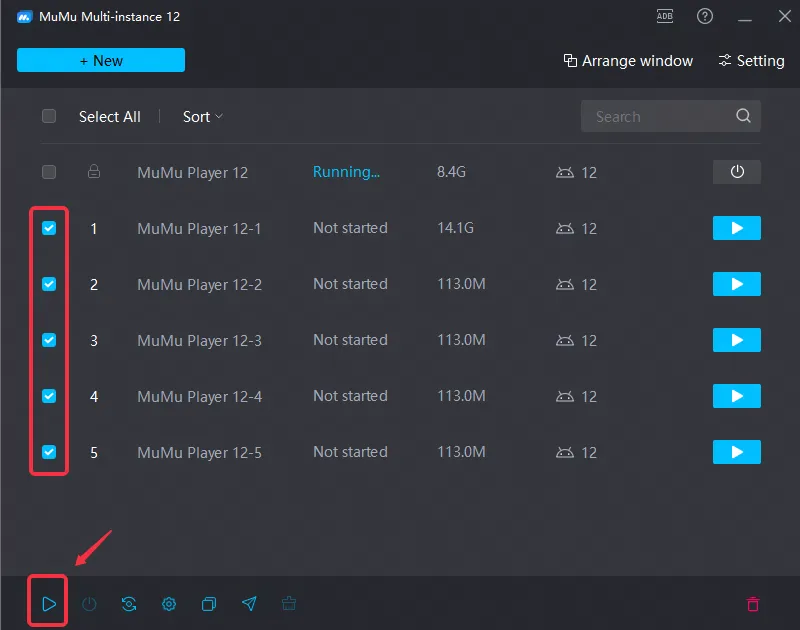The image size is (800, 630).
Task: Click instance name MuMu Player 12-1
Action: click(x=199, y=229)
